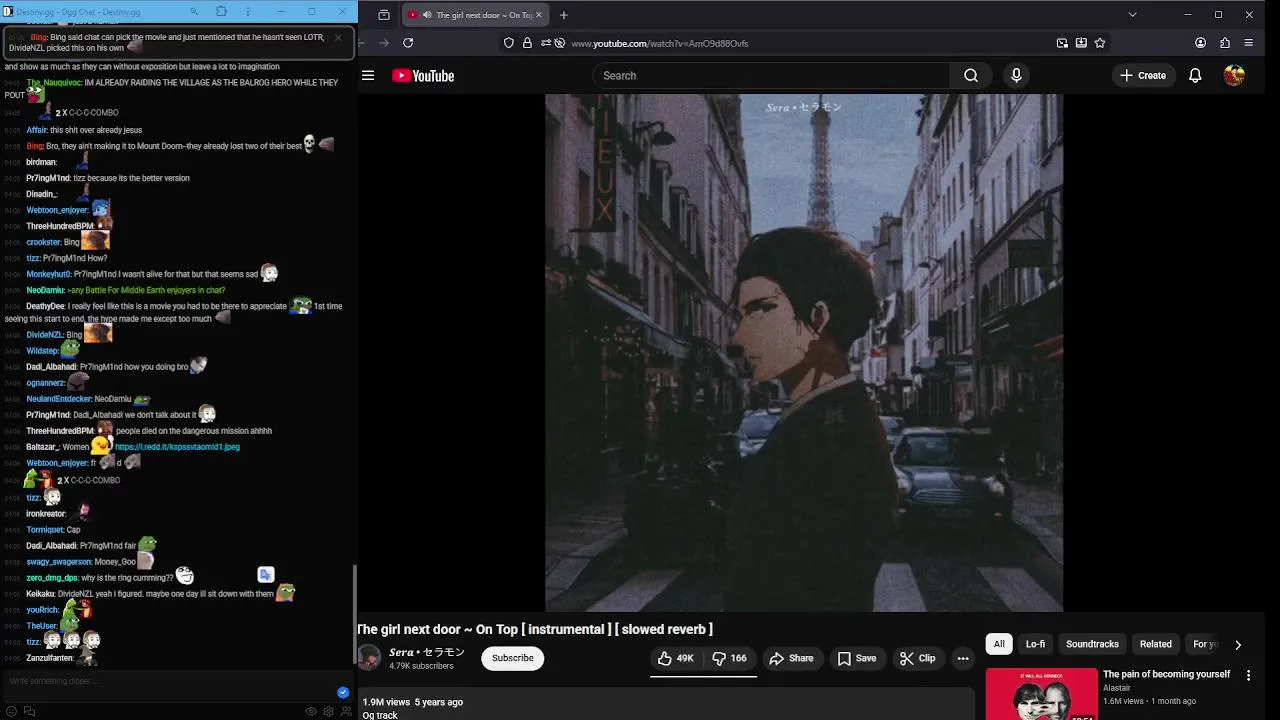Click the install/download icon in address bar

pyautogui.click(x=1081, y=43)
